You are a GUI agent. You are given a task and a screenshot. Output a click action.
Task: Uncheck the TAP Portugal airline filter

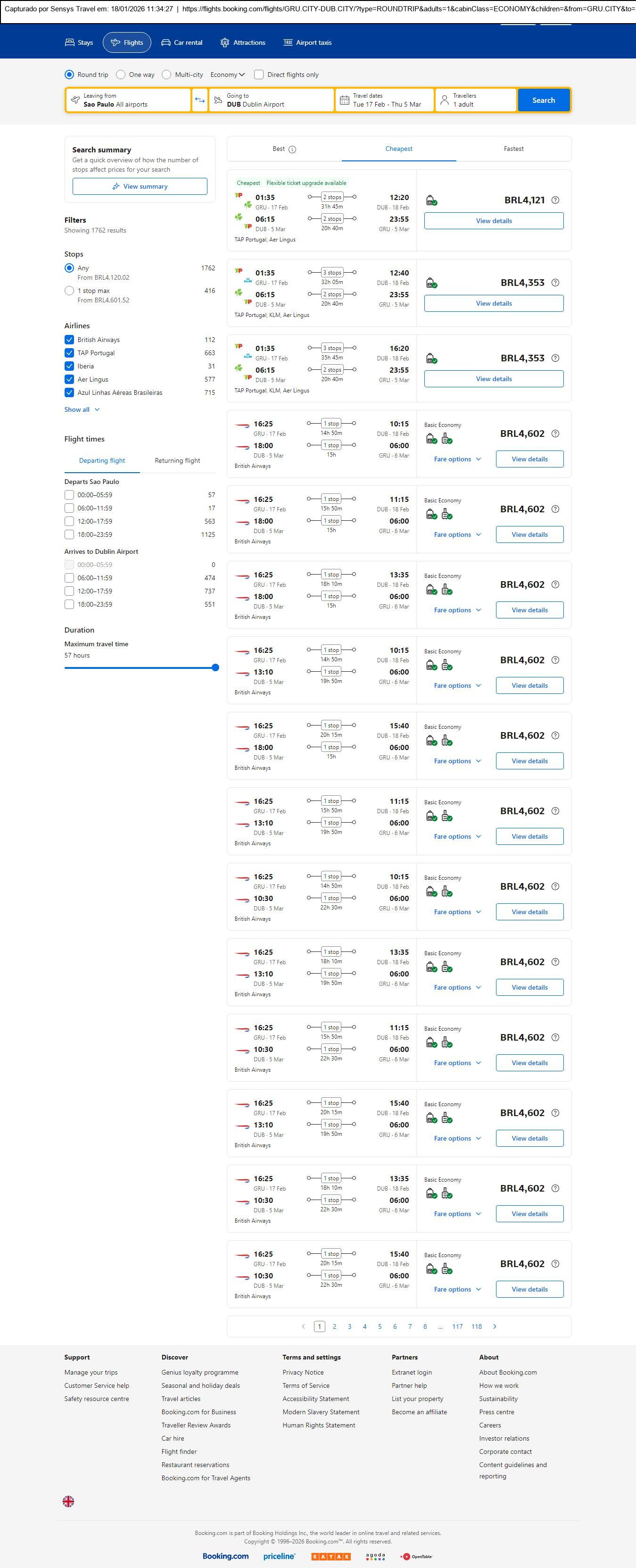[69, 353]
